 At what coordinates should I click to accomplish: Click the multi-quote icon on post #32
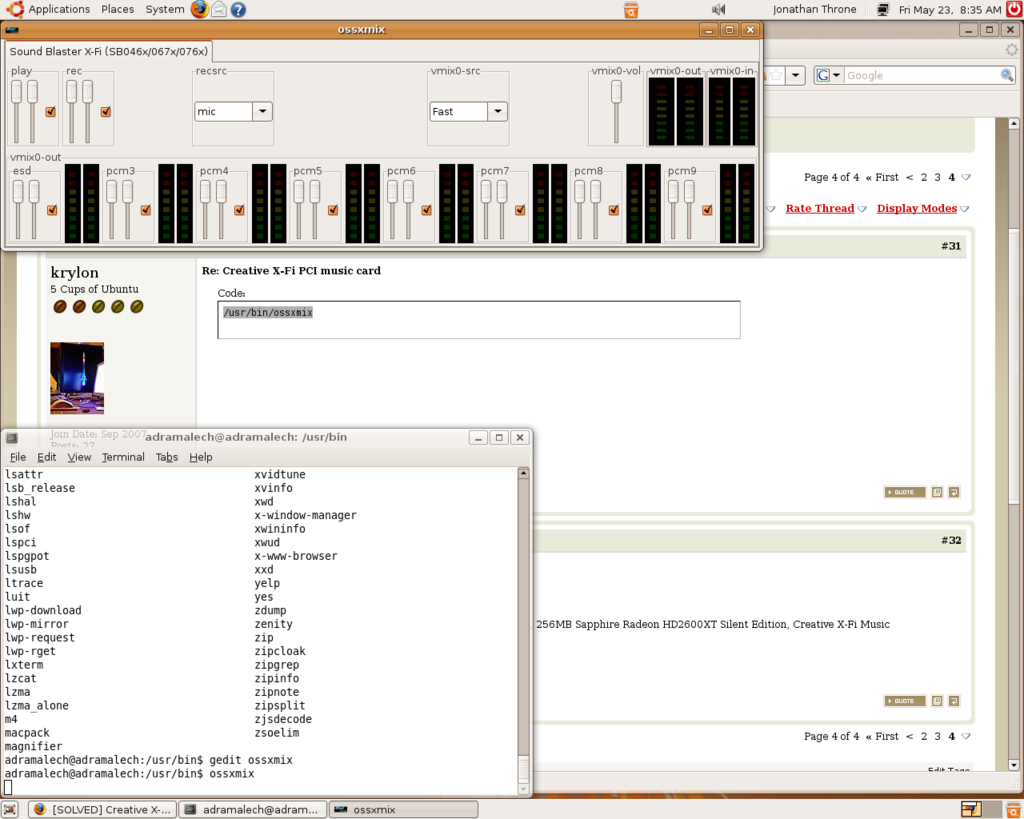tap(937, 701)
